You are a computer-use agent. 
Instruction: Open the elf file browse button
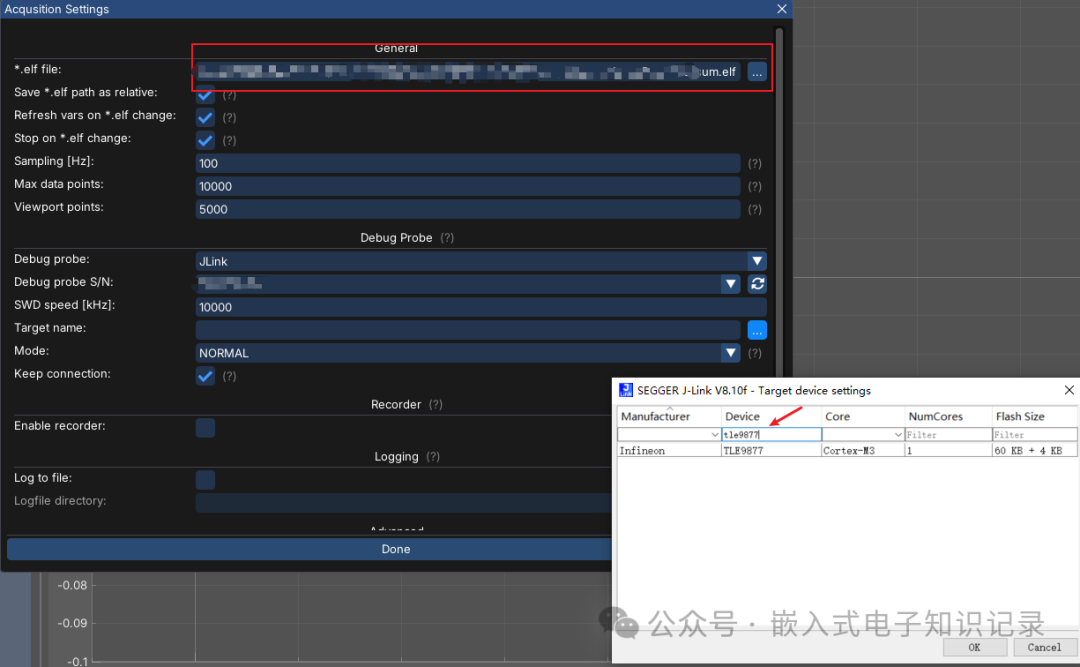[x=757, y=72]
